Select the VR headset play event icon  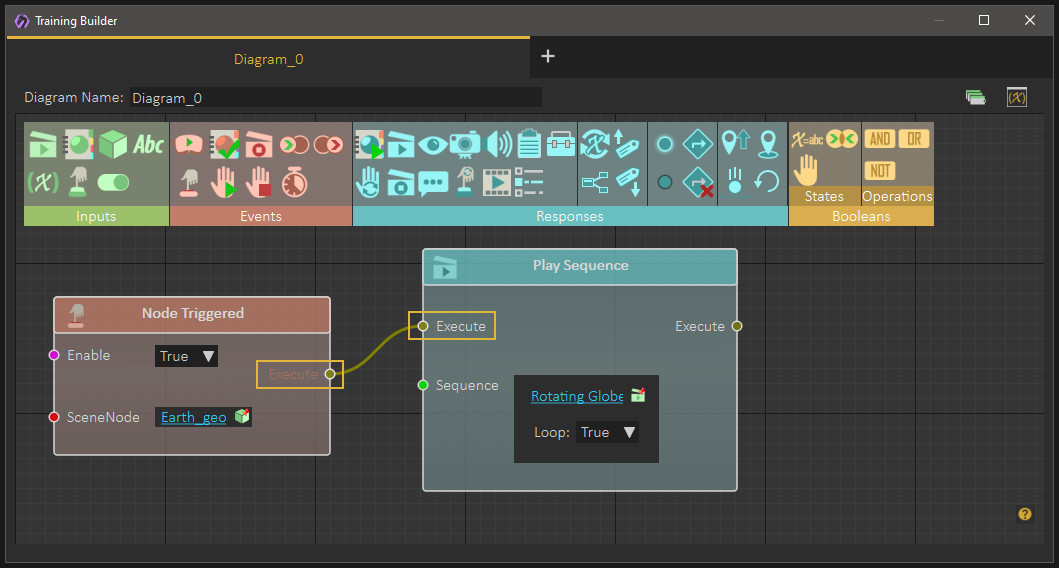pyautogui.click(x=188, y=144)
